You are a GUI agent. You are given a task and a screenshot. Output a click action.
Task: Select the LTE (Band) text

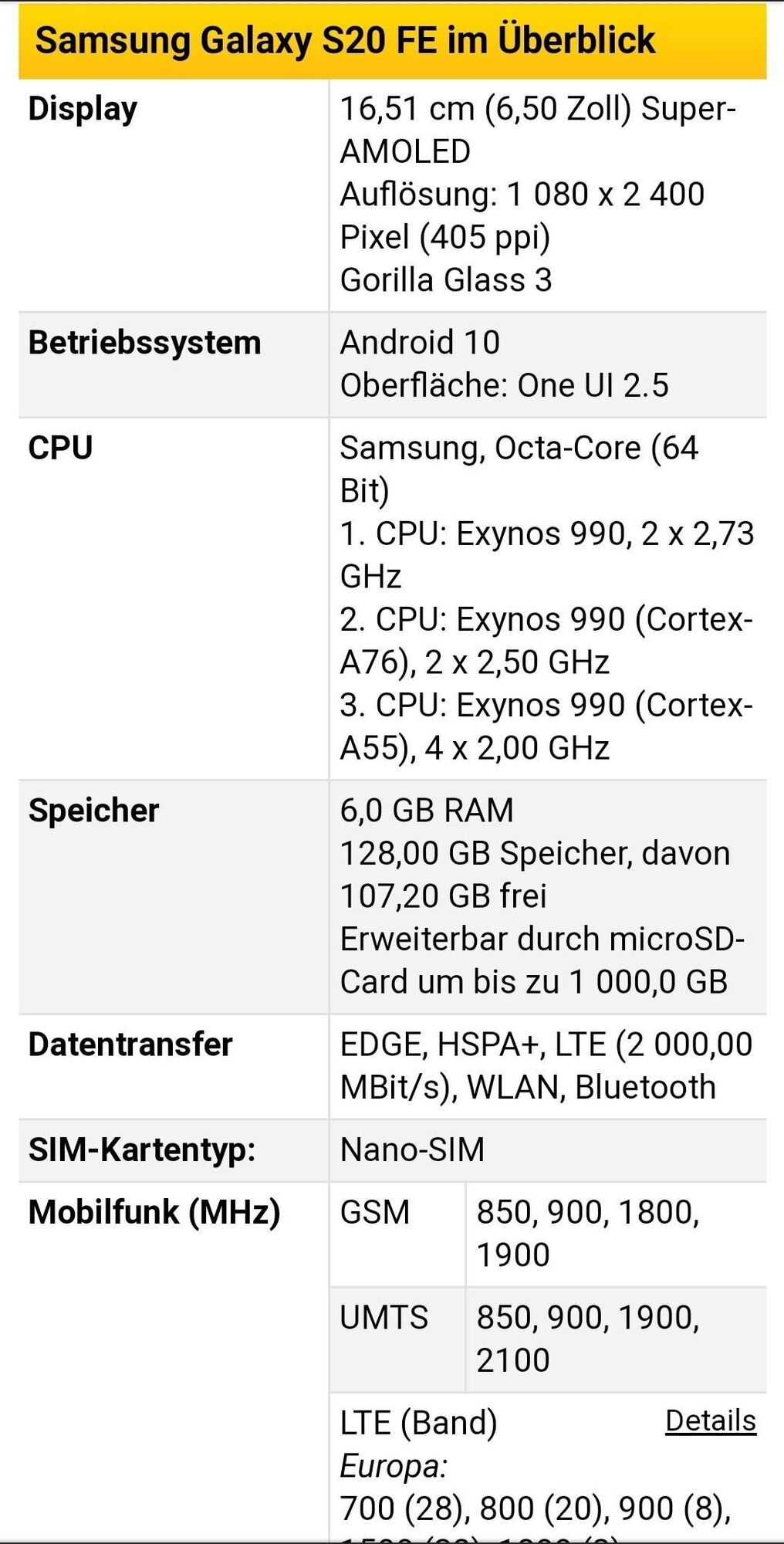click(x=418, y=1422)
